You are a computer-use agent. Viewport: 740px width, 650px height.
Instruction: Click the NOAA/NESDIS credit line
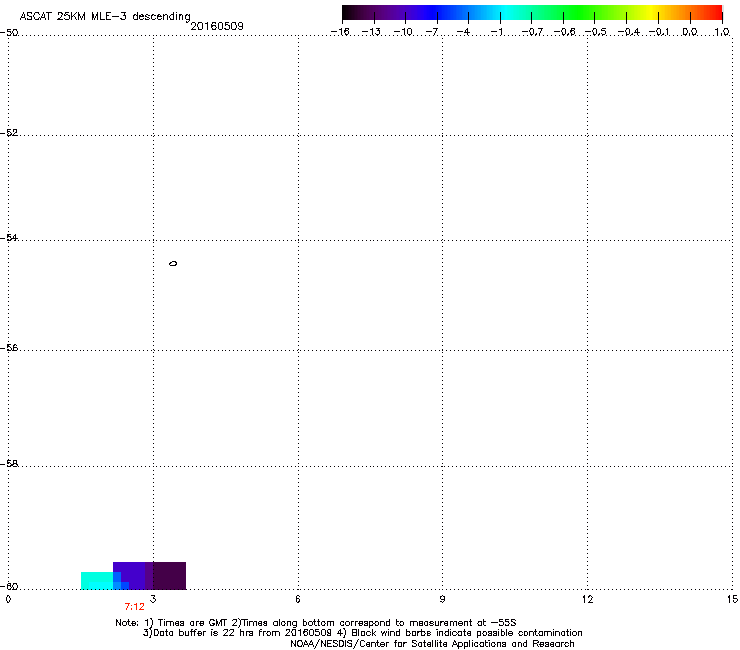[x=432, y=644]
